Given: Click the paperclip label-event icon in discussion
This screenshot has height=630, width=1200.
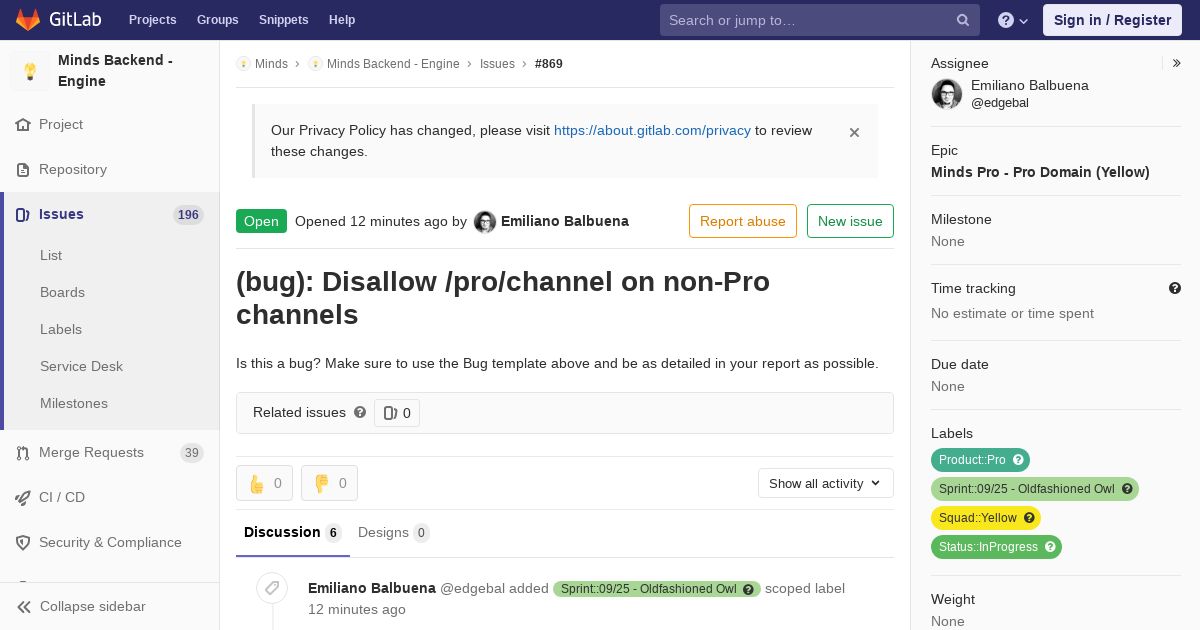Looking at the screenshot, I should tap(271, 588).
